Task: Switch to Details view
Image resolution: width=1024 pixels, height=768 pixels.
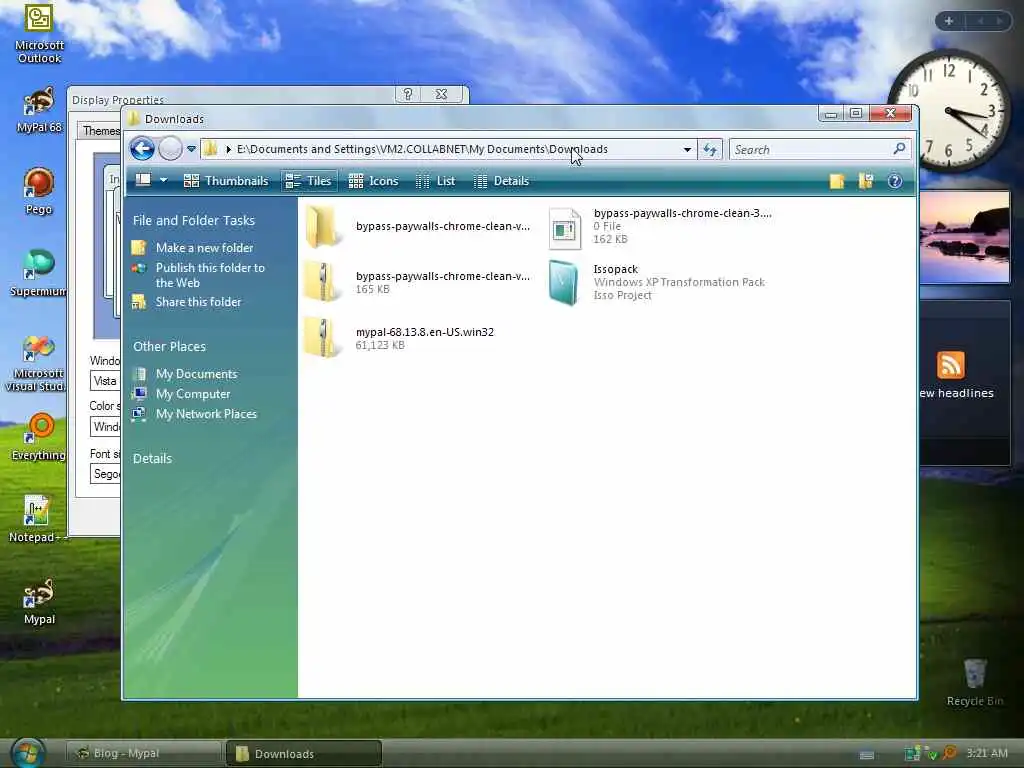Action: click(501, 181)
